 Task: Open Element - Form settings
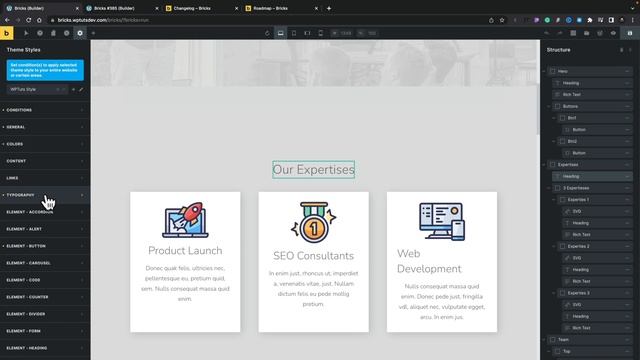(x=45, y=331)
